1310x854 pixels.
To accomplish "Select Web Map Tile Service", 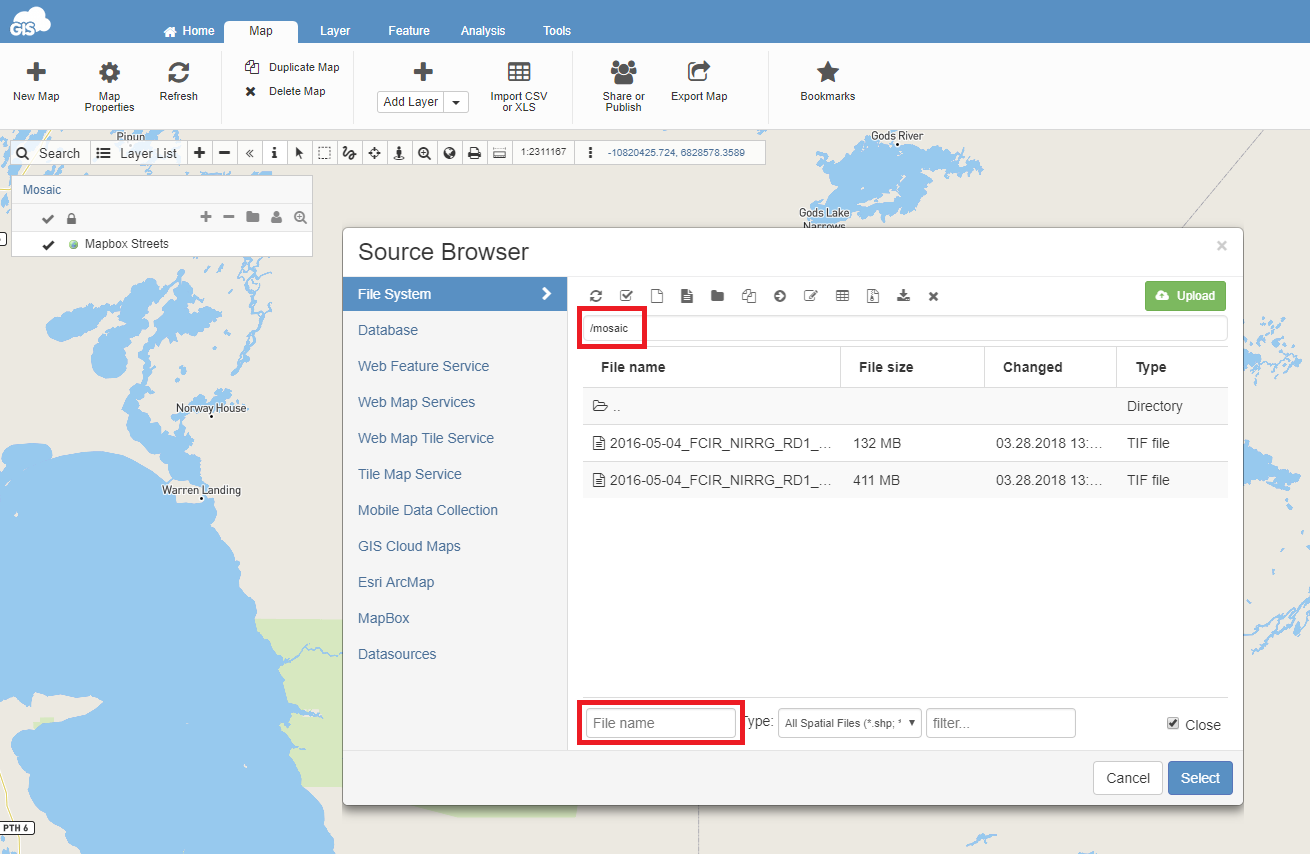I will (426, 438).
